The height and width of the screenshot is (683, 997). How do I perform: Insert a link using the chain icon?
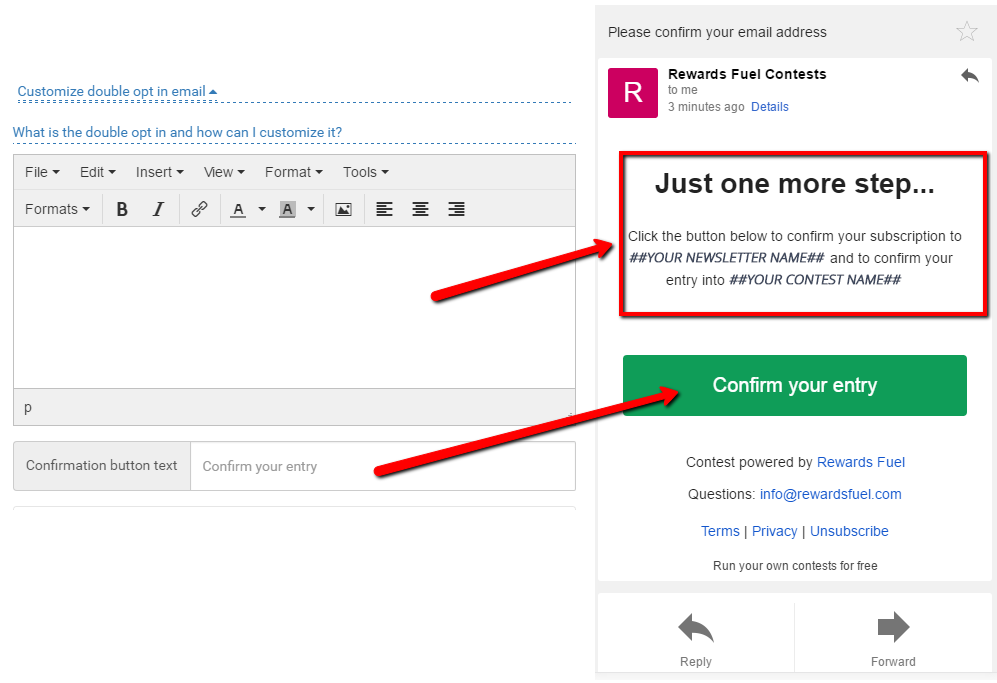pos(200,209)
